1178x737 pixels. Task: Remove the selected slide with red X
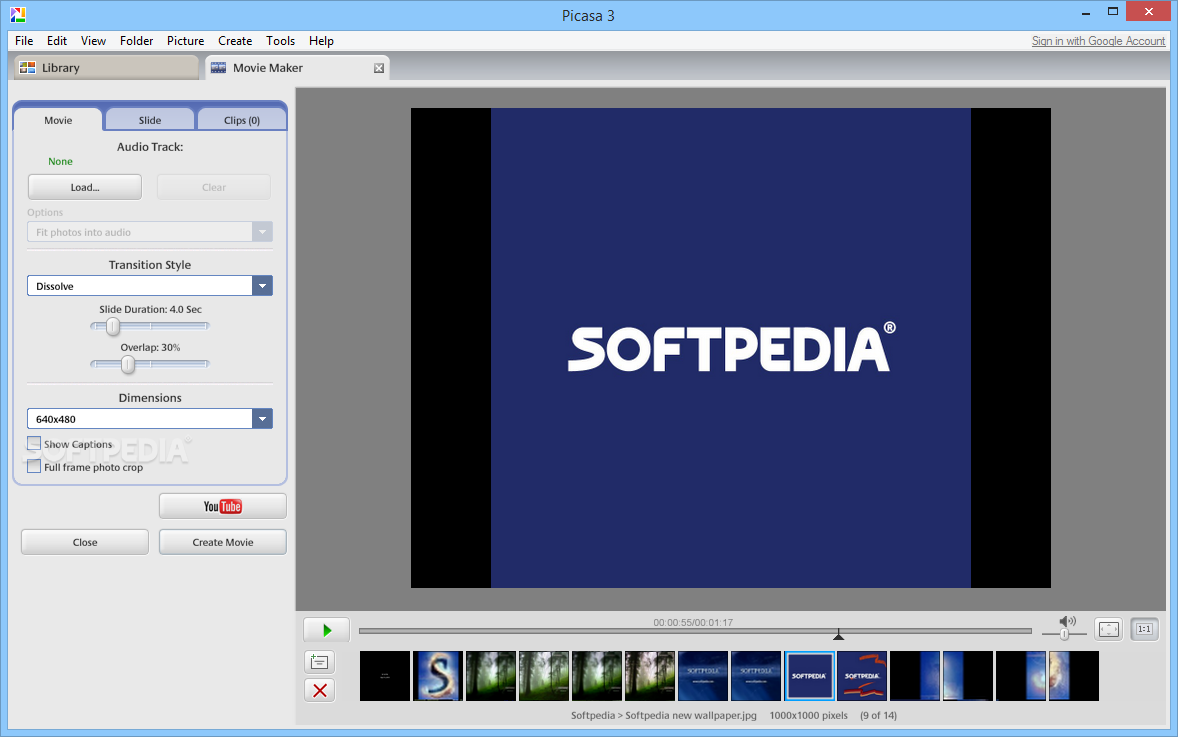pos(319,690)
